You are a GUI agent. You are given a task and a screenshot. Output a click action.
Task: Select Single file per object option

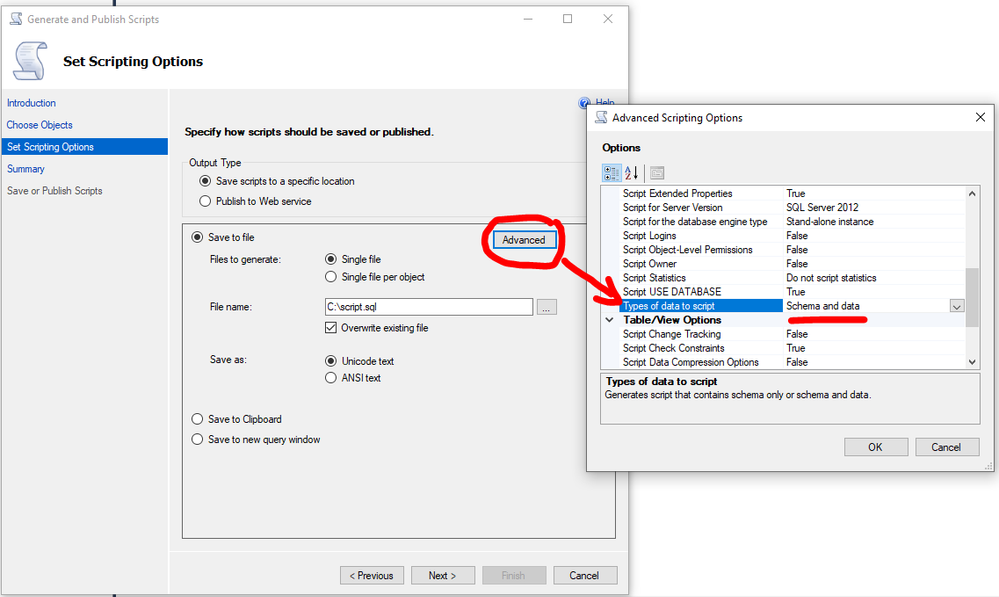point(331,277)
